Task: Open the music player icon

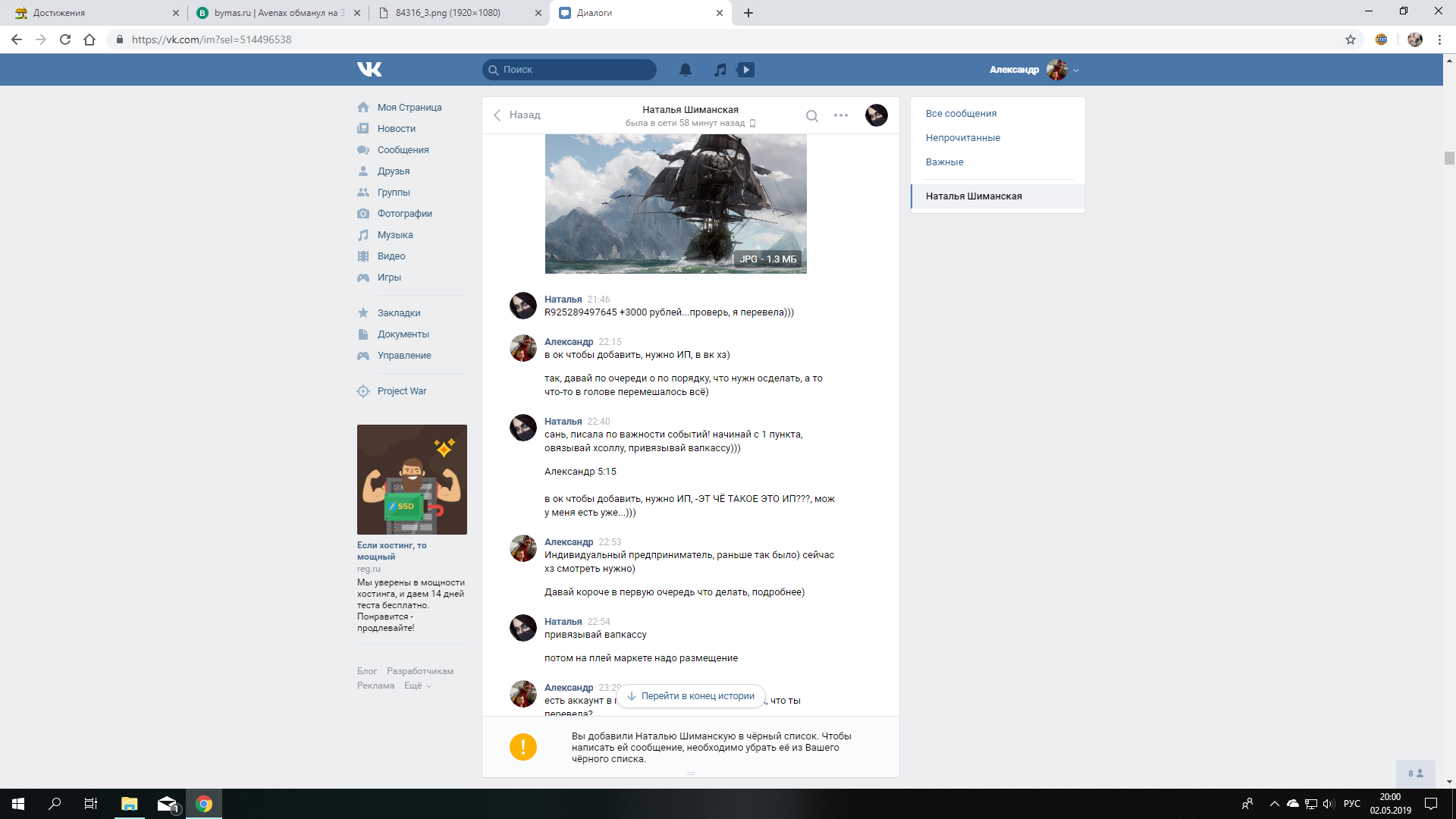Action: pyautogui.click(x=720, y=70)
